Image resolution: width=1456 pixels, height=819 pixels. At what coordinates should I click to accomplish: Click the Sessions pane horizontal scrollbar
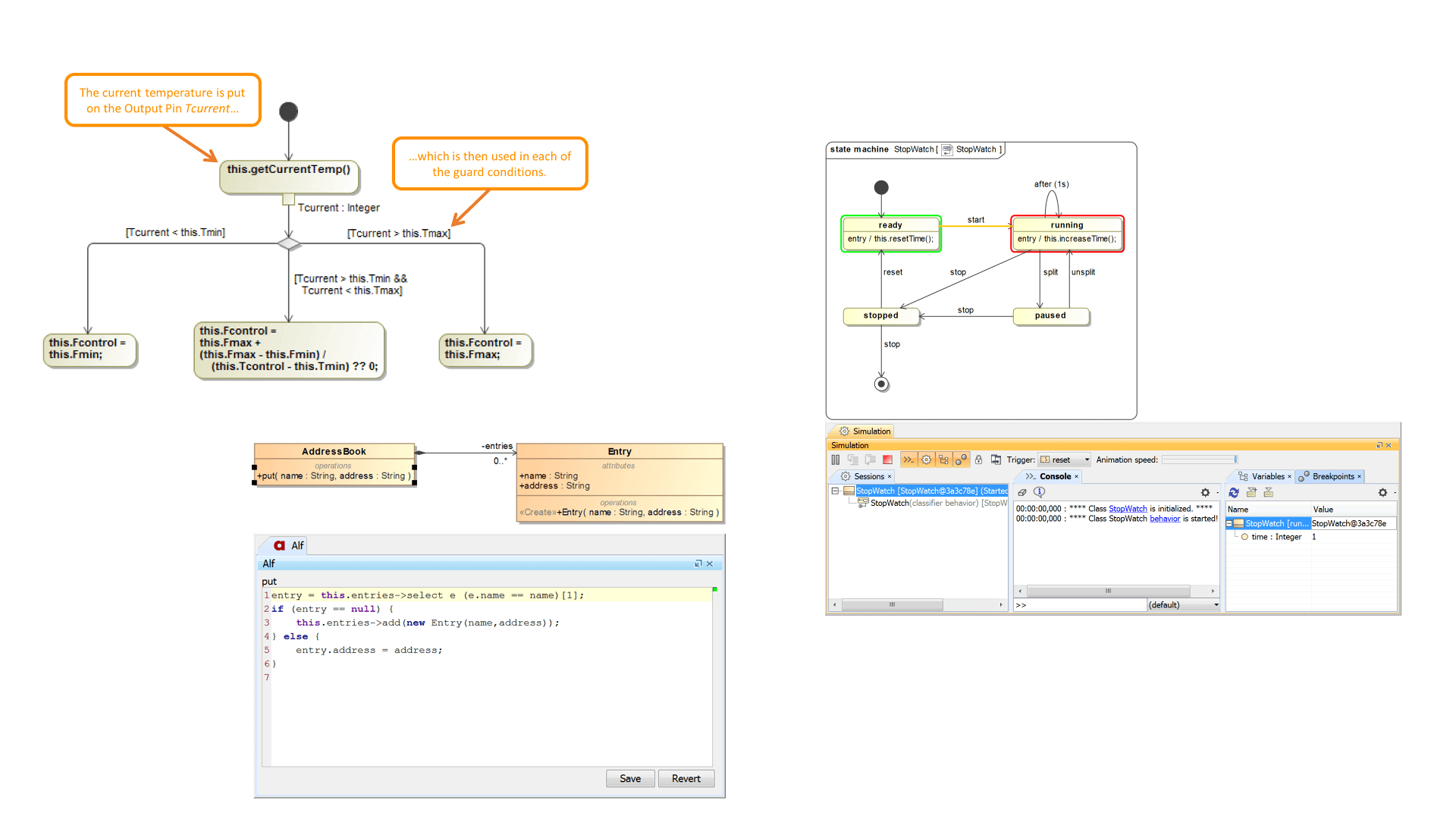[918, 604]
